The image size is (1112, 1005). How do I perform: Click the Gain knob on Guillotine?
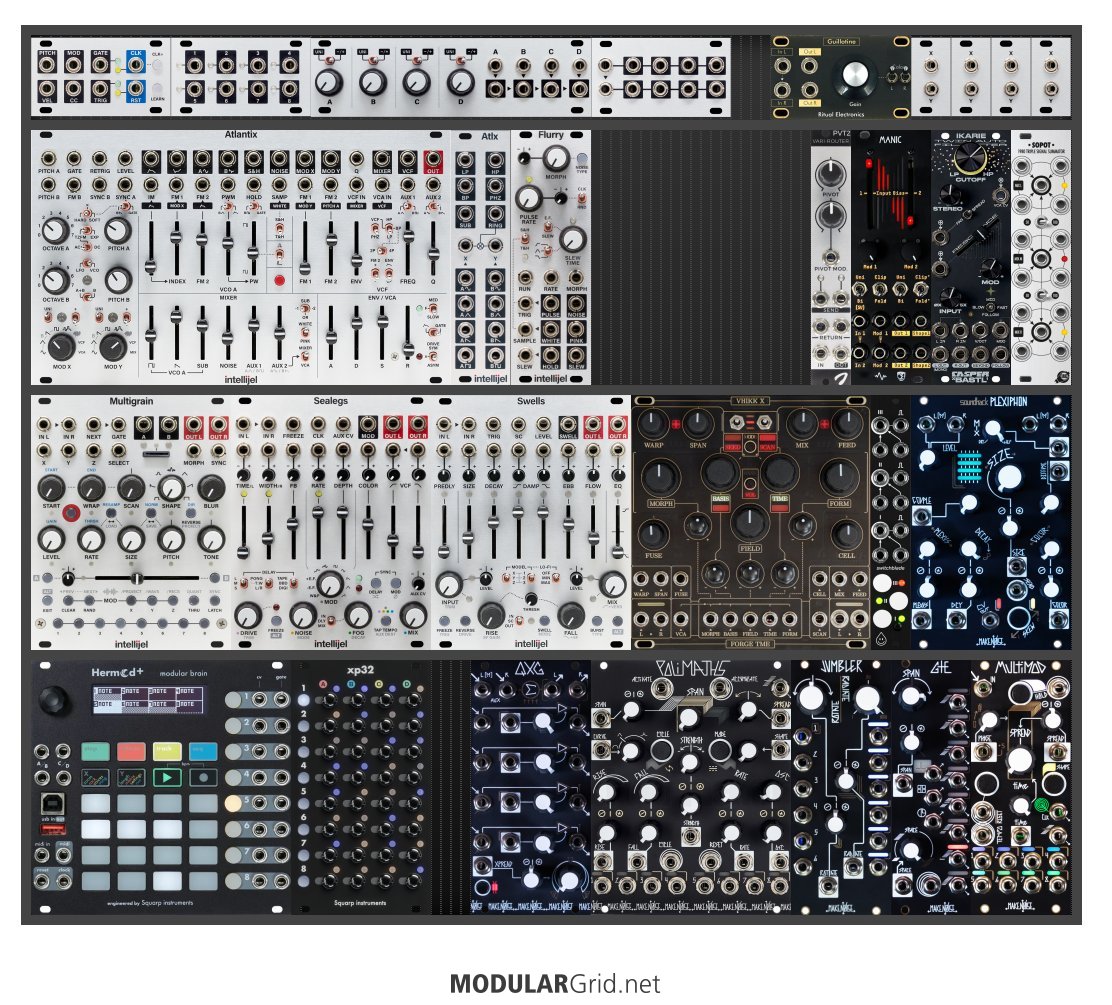pyautogui.click(x=855, y=75)
